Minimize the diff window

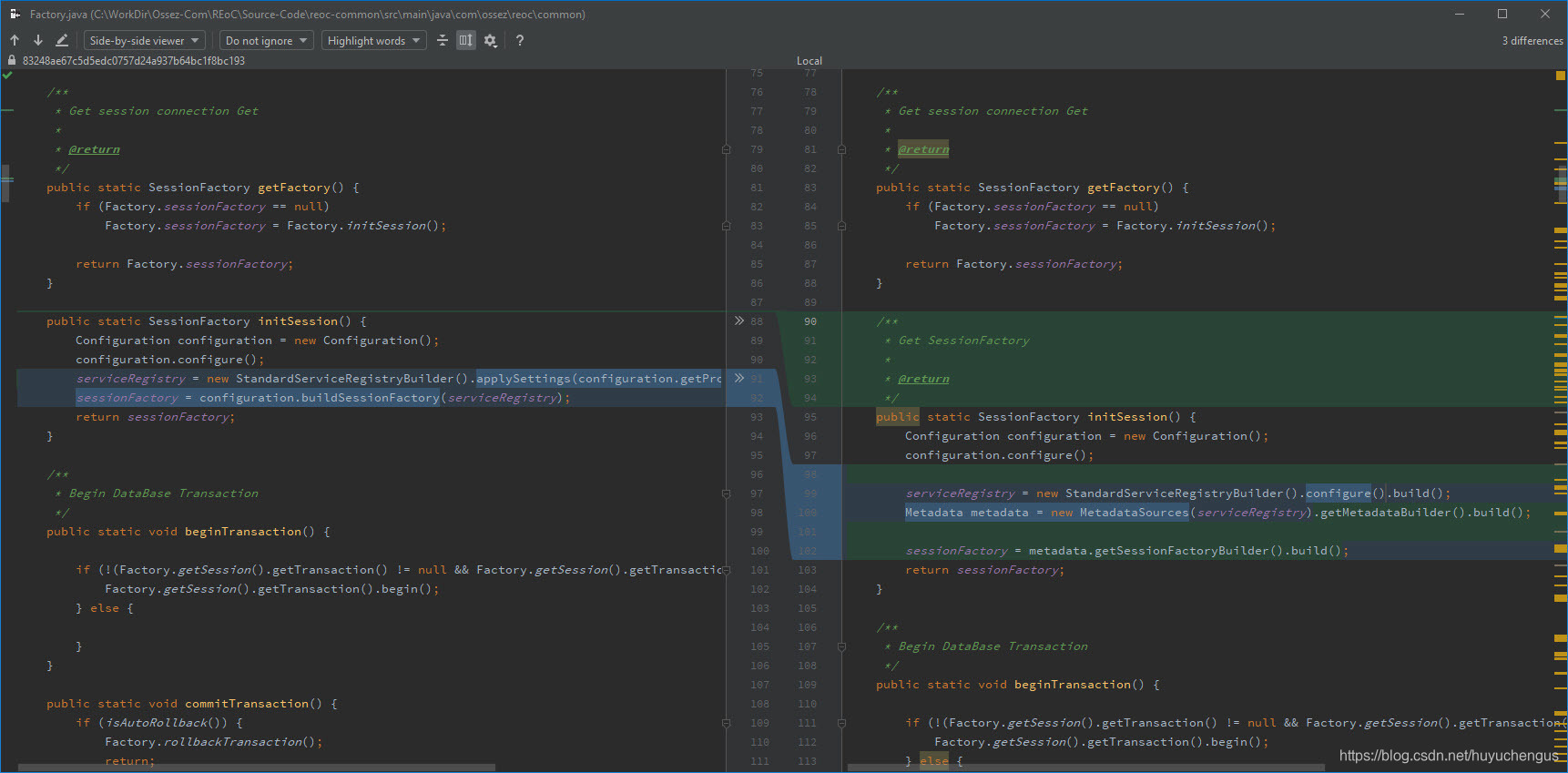[1460, 14]
